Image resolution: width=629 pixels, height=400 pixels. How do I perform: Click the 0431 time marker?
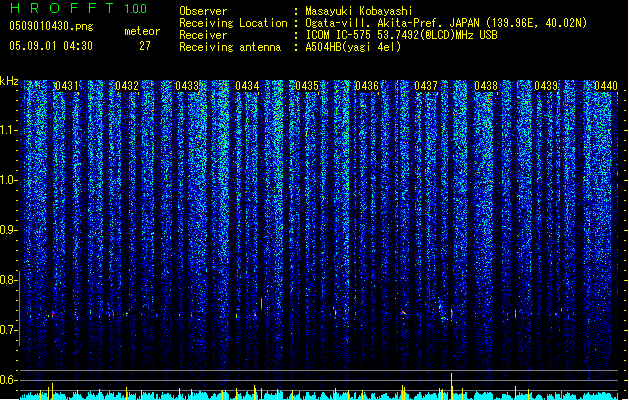[x=67, y=86]
